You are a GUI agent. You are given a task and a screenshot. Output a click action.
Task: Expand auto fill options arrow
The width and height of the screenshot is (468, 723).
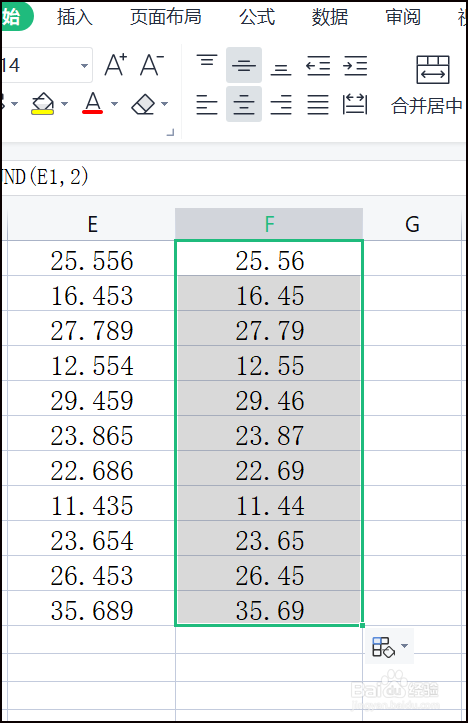(x=404, y=646)
